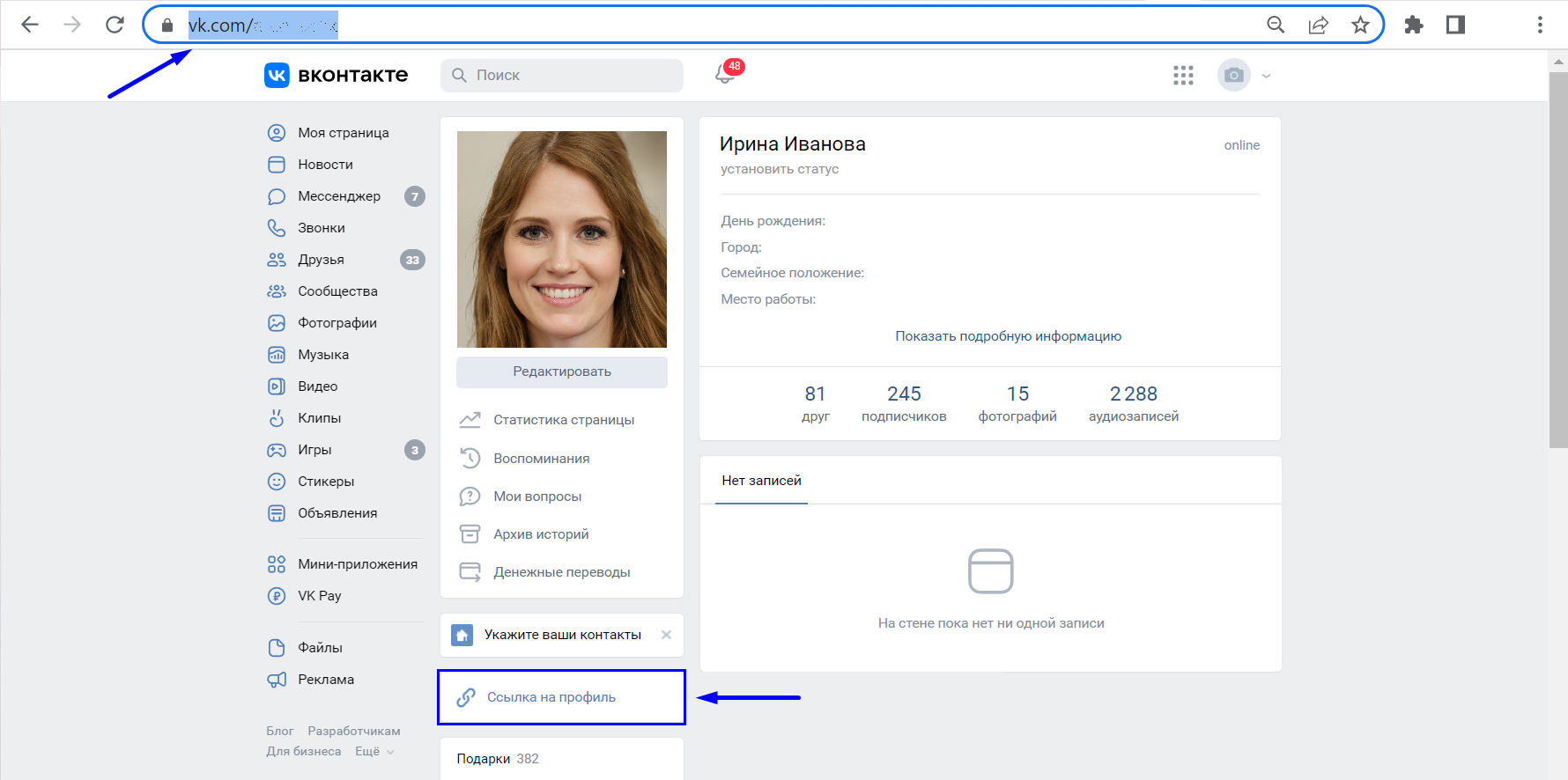Open the VK services grid icon
Image resolution: width=1568 pixels, height=780 pixels.
coord(1183,76)
